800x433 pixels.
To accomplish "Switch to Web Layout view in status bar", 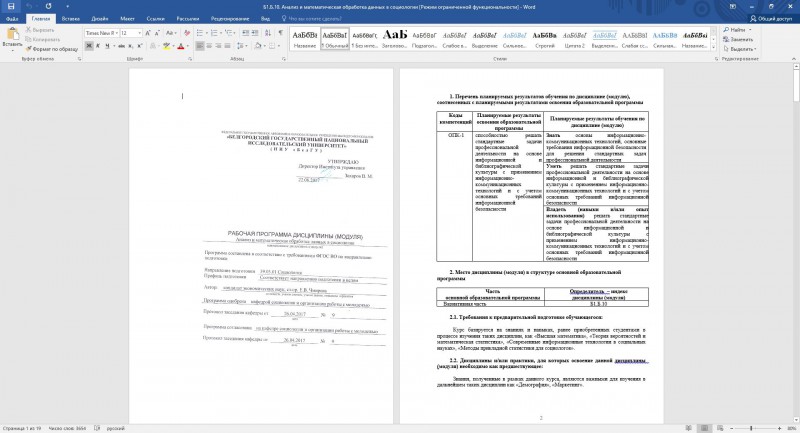I will (x=720, y=428).
